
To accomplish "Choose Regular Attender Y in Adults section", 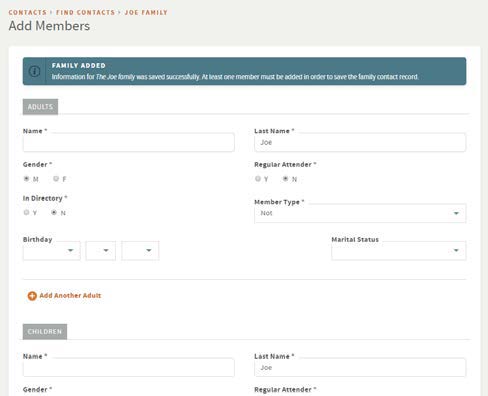I will coord(258,179).
